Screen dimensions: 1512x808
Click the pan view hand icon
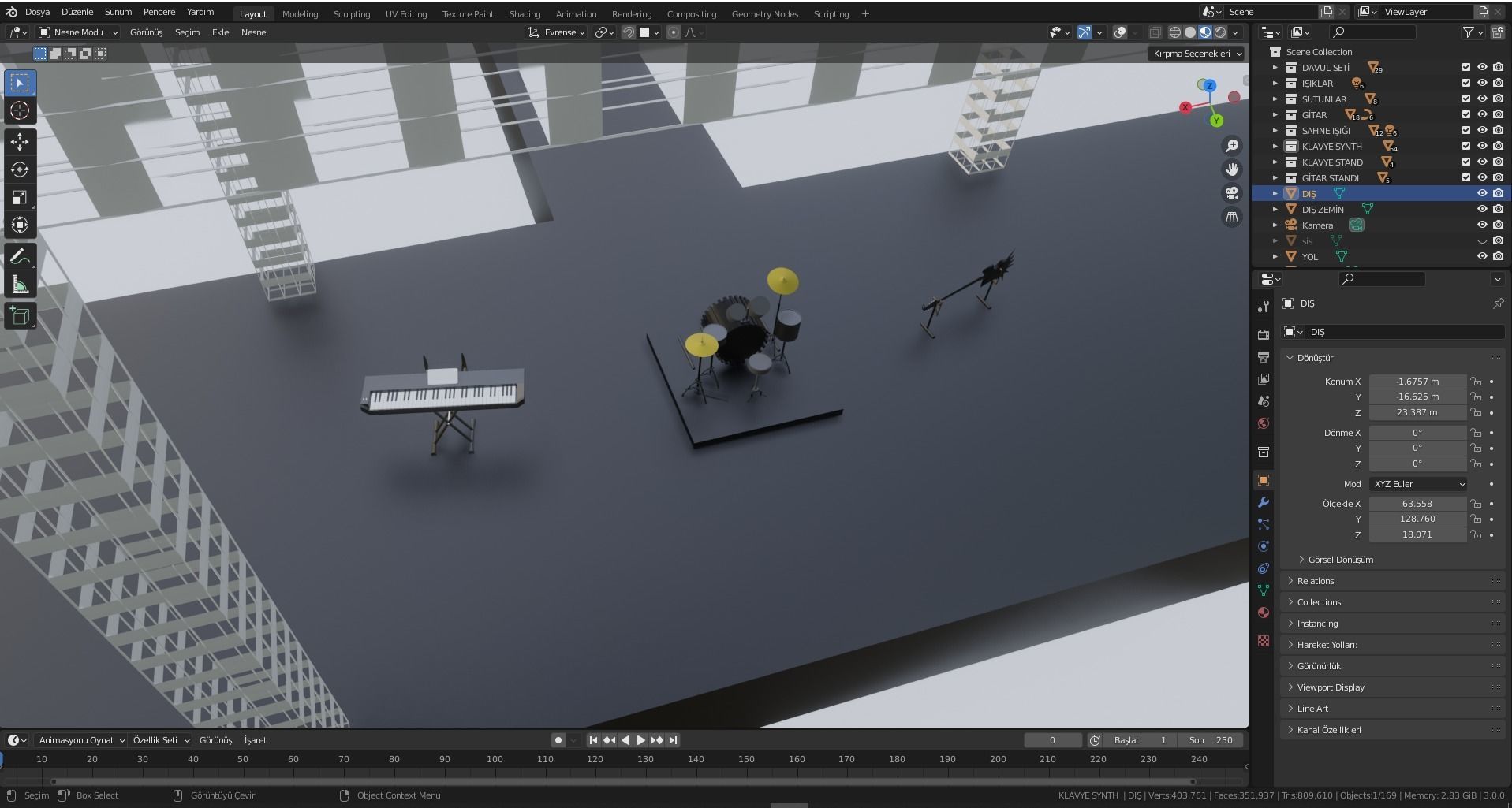(1231, 169)
